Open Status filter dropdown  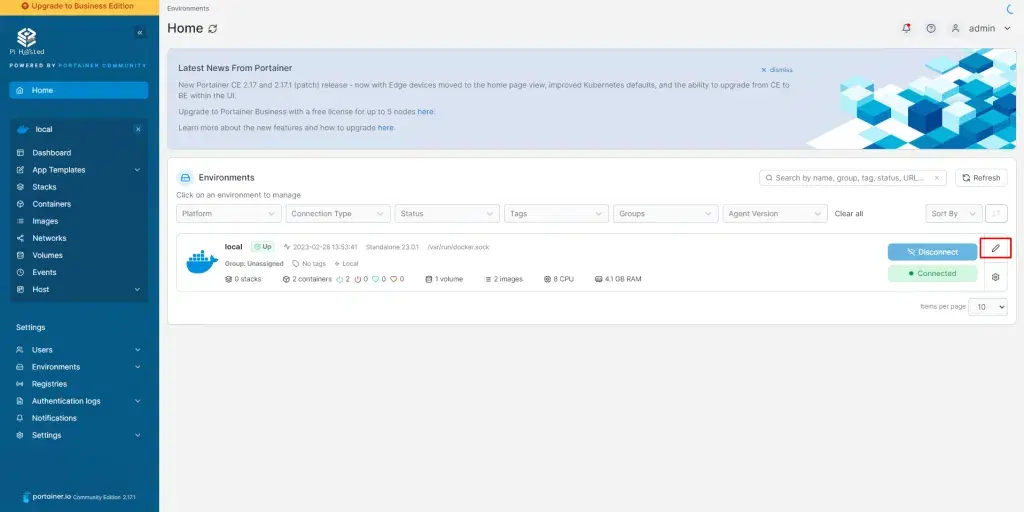pos(447,214)
